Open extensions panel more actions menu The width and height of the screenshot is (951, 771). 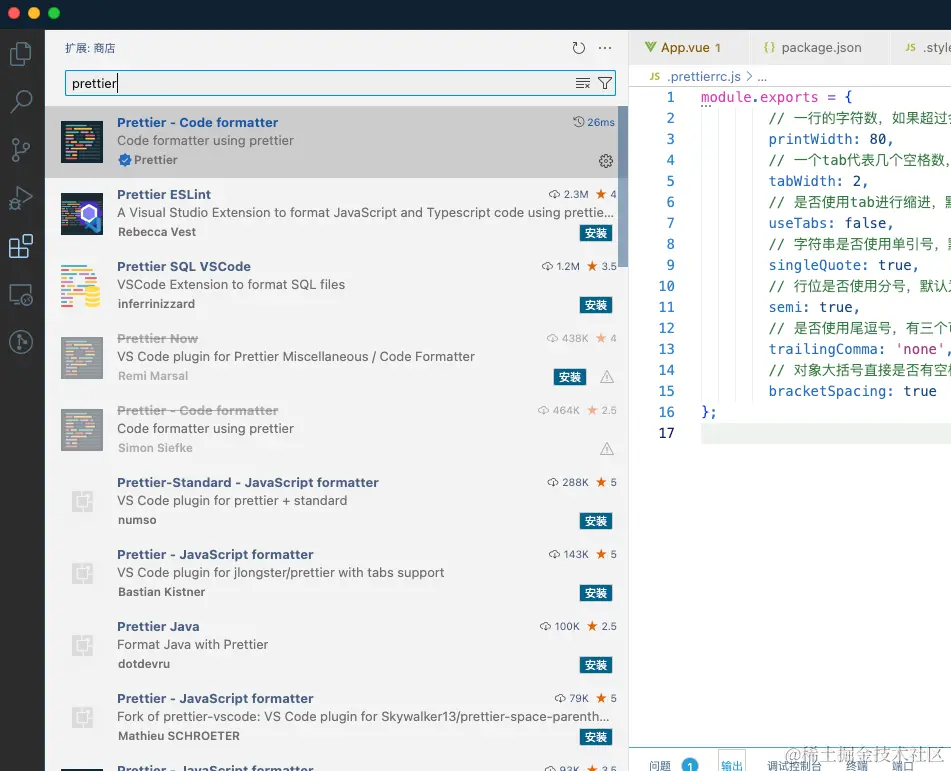605,48
